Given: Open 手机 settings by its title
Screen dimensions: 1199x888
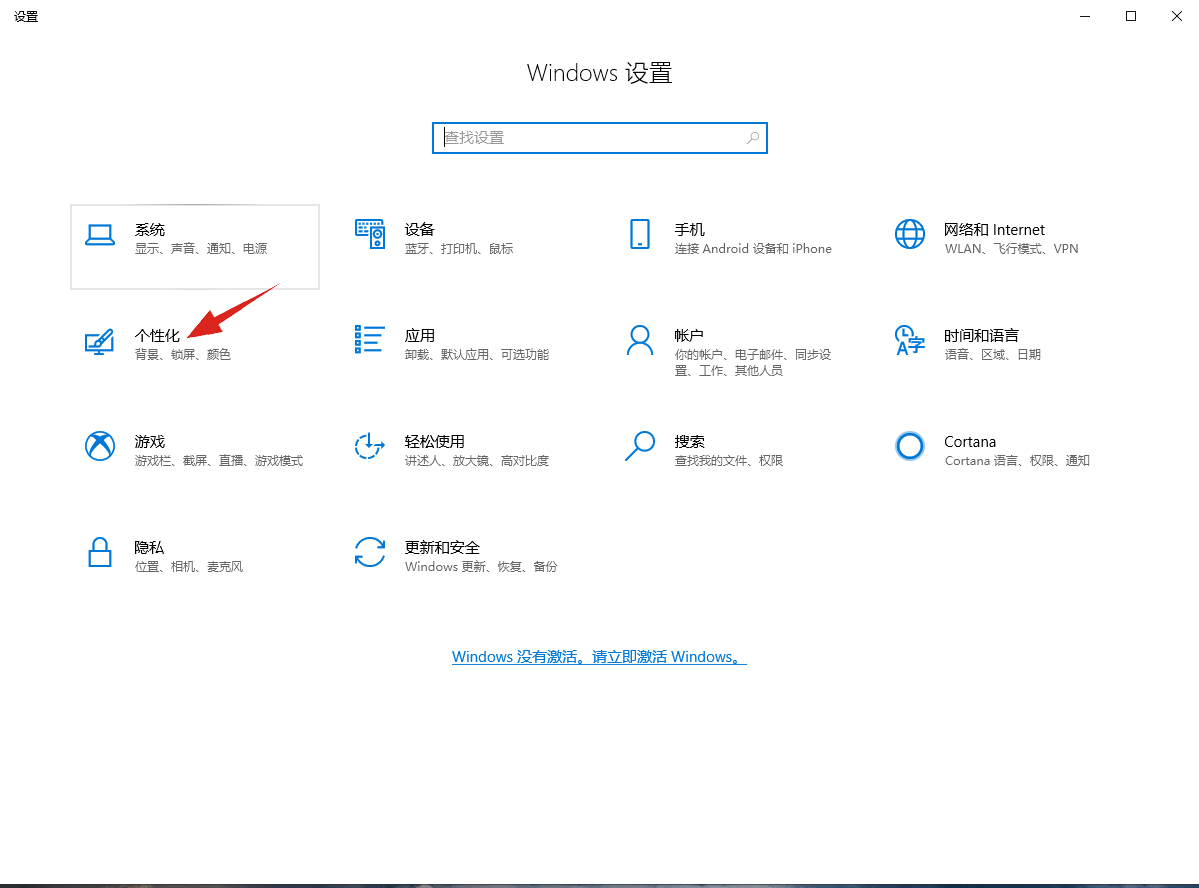Looking at the screenshot, I should pos(690,229).
